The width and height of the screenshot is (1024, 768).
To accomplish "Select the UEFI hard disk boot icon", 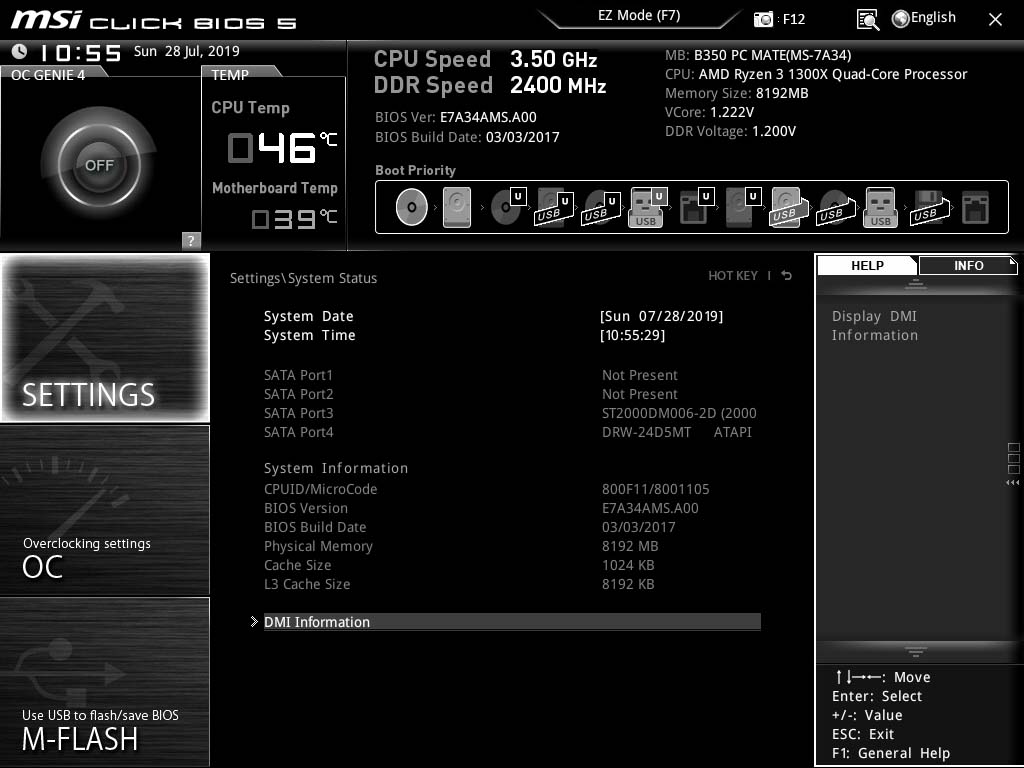I will tap(743, 207).
